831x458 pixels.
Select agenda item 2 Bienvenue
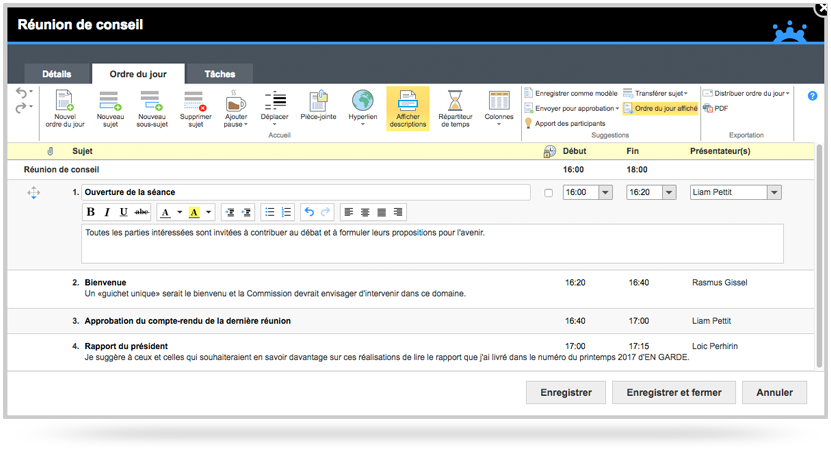tap(105, 283)
